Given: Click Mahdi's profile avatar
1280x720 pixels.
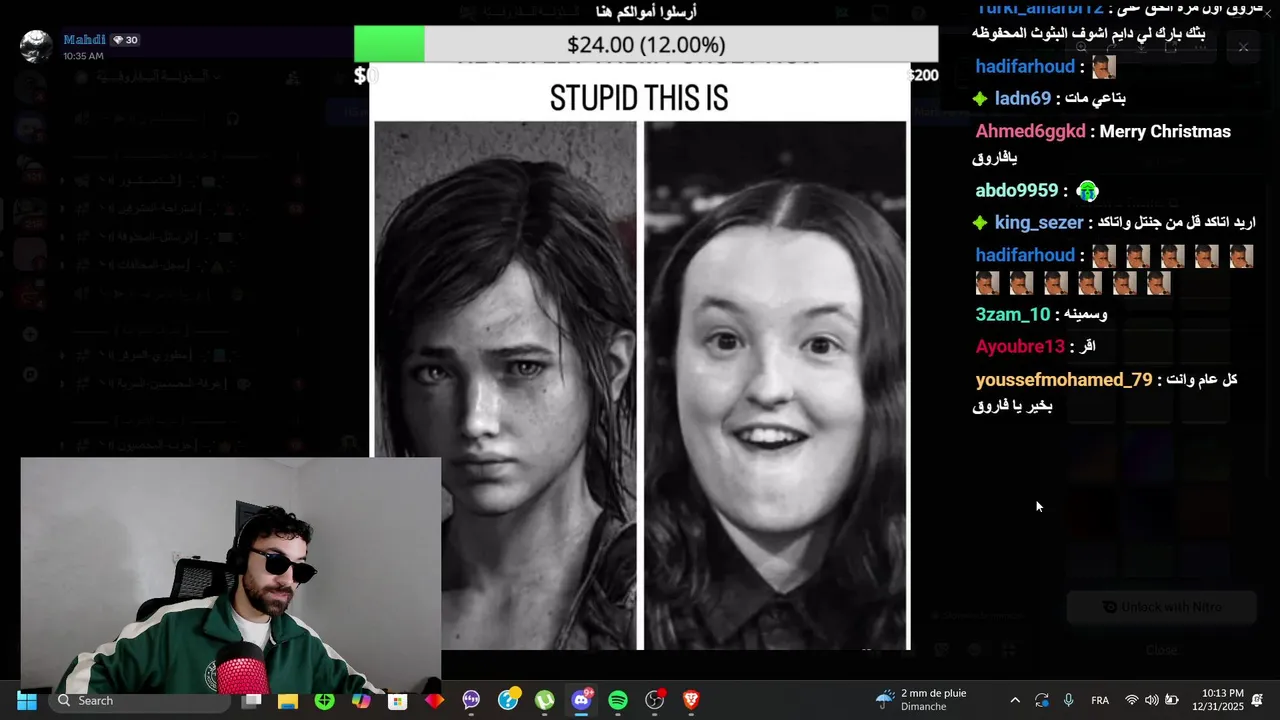Looking at the screenshot, I should tap(36, 46).
